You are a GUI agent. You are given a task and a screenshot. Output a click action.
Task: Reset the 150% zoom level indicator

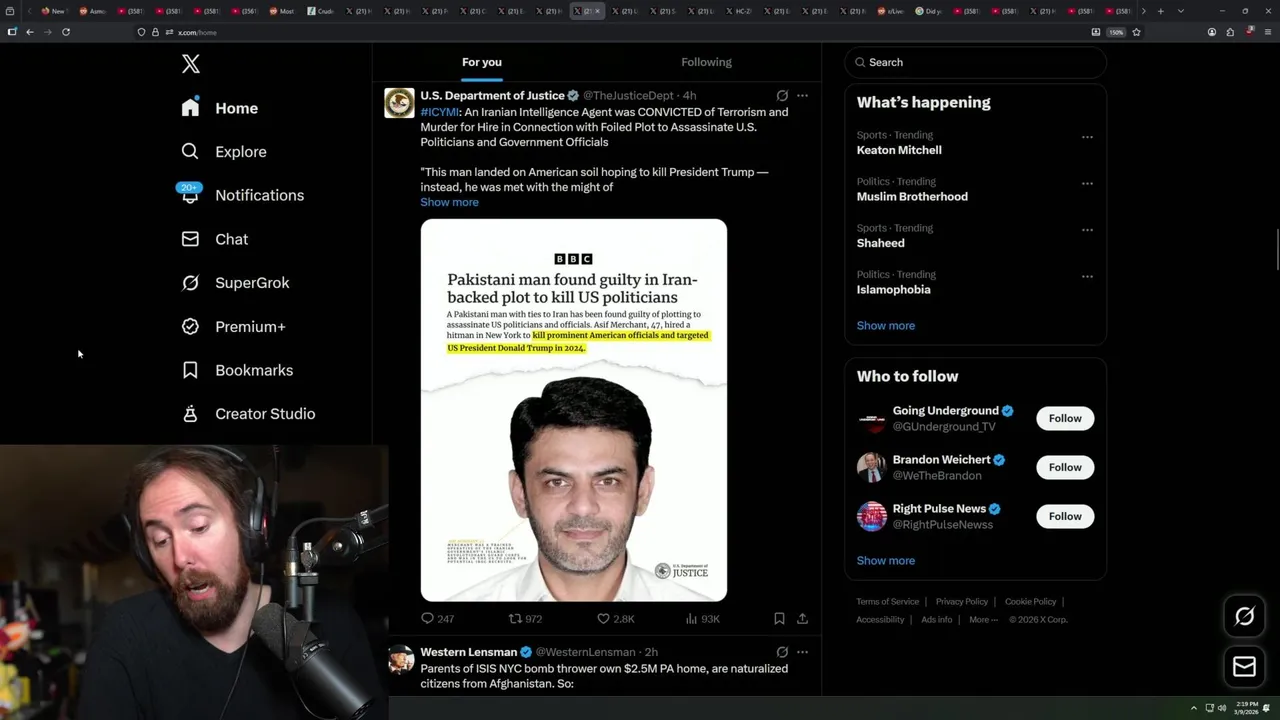1116,32
